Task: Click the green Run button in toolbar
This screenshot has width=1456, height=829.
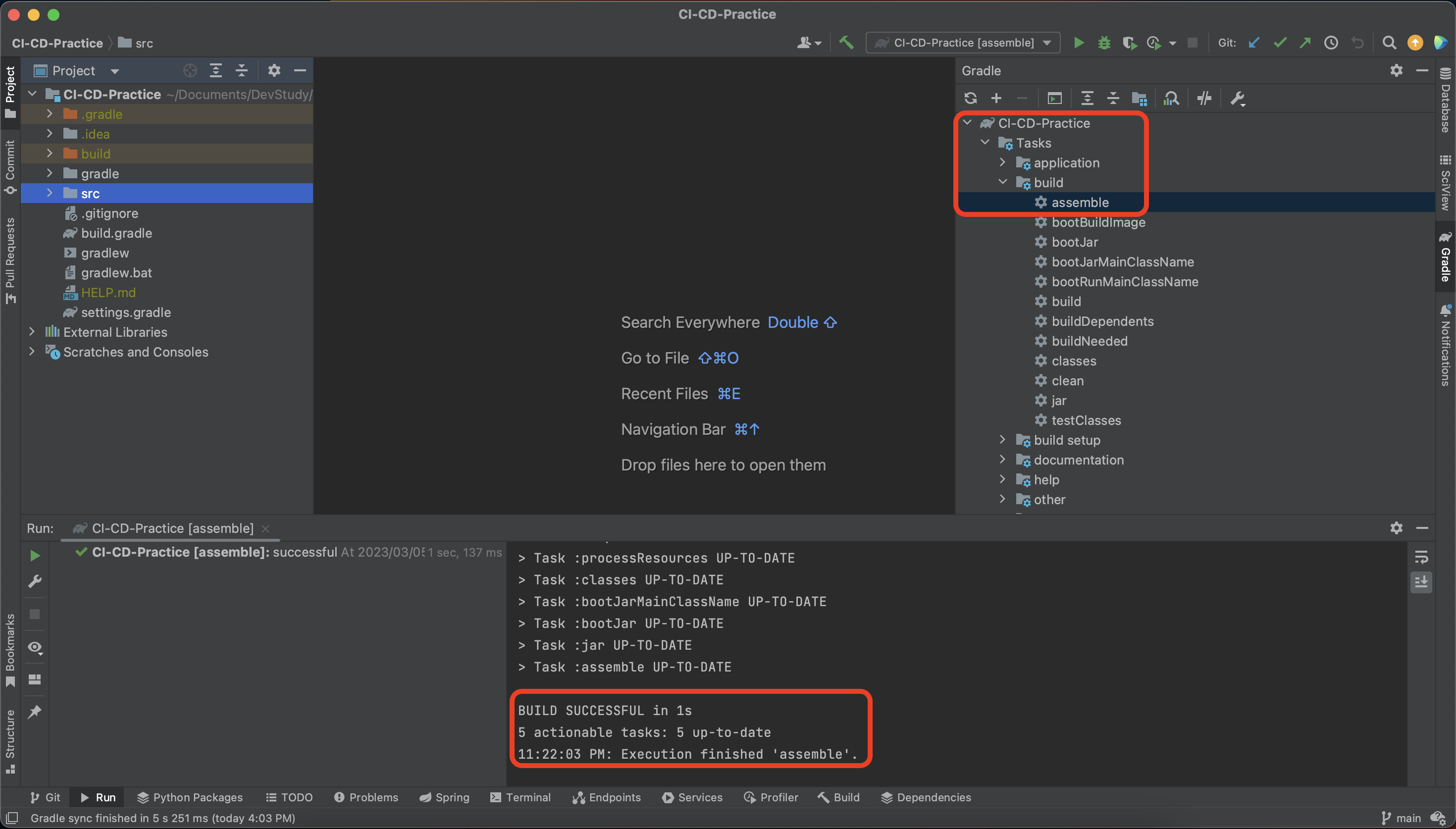Action: tap(1078, 43)
